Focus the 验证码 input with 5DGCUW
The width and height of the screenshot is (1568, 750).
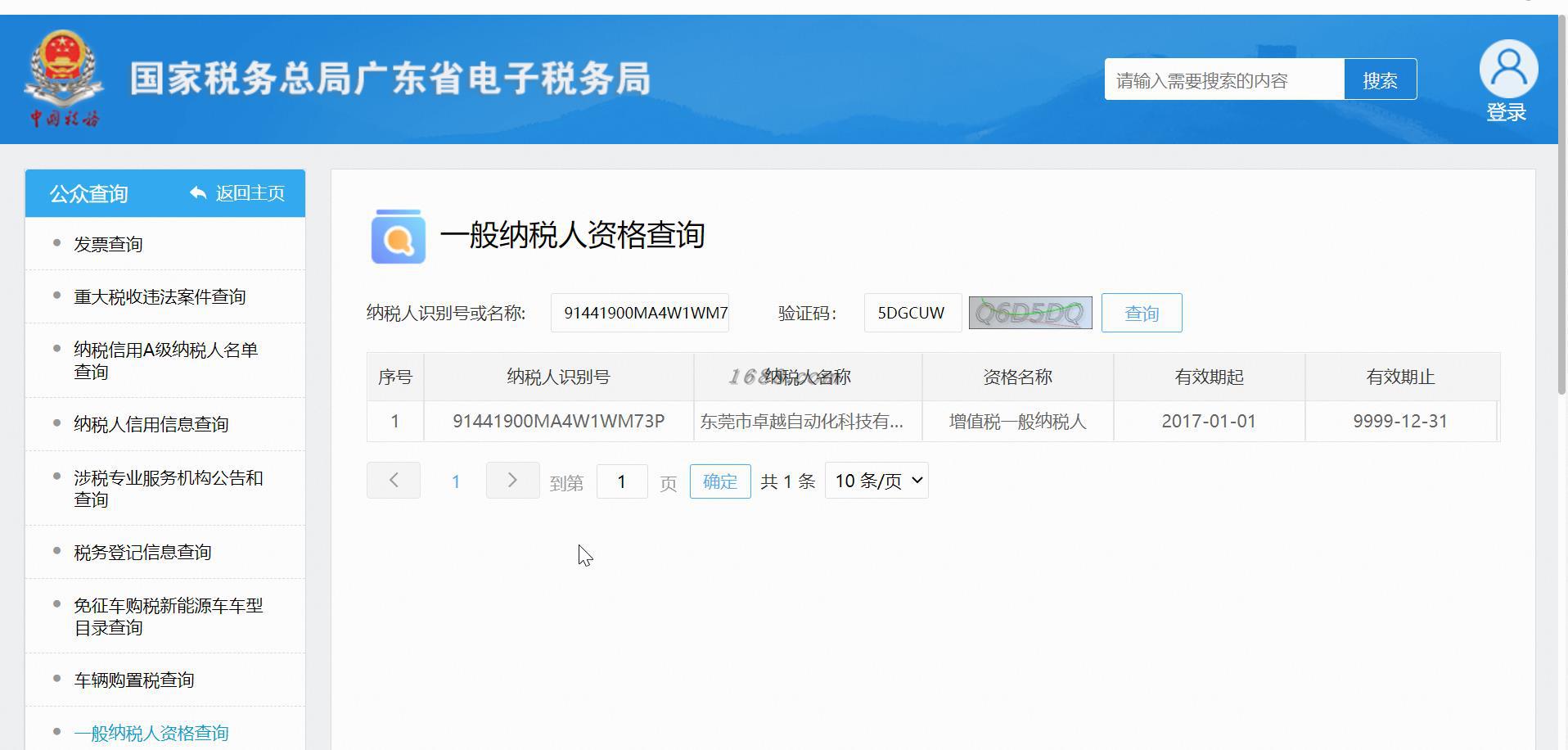(912, 313)
